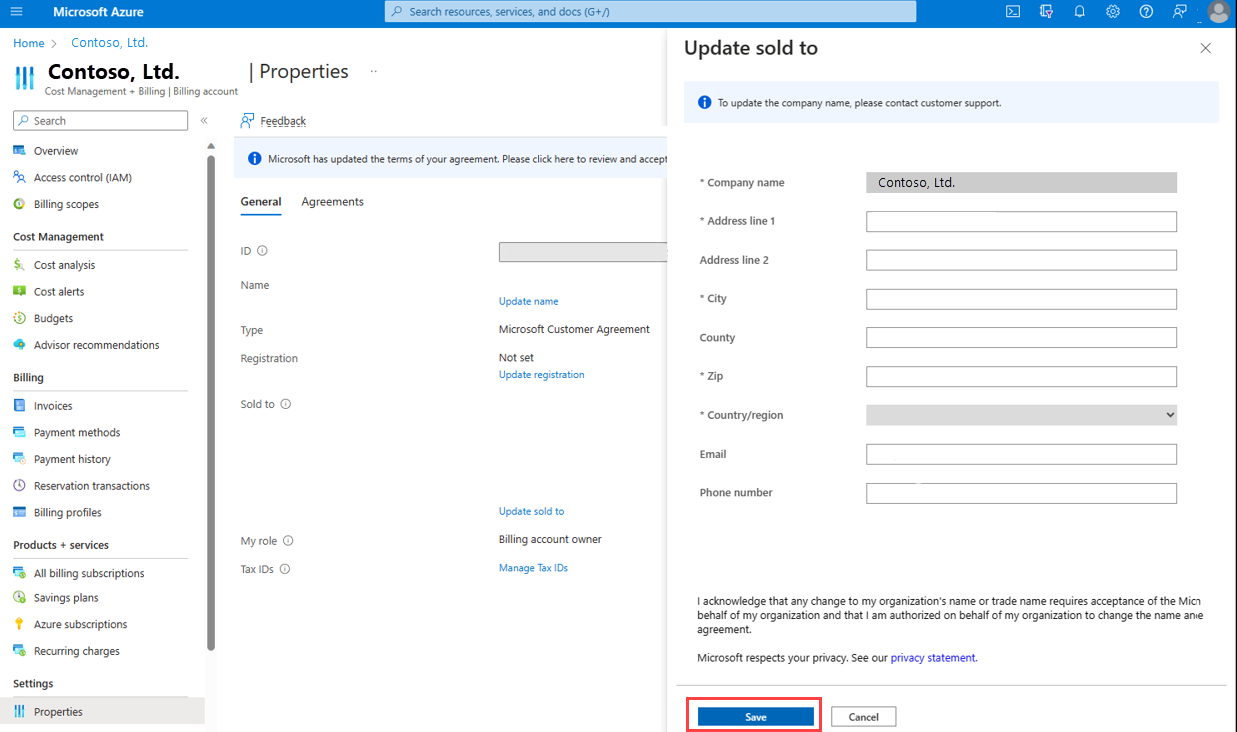Click the Savings plans icon
This screenshot has height=732, width=1237.
[19, 597]
